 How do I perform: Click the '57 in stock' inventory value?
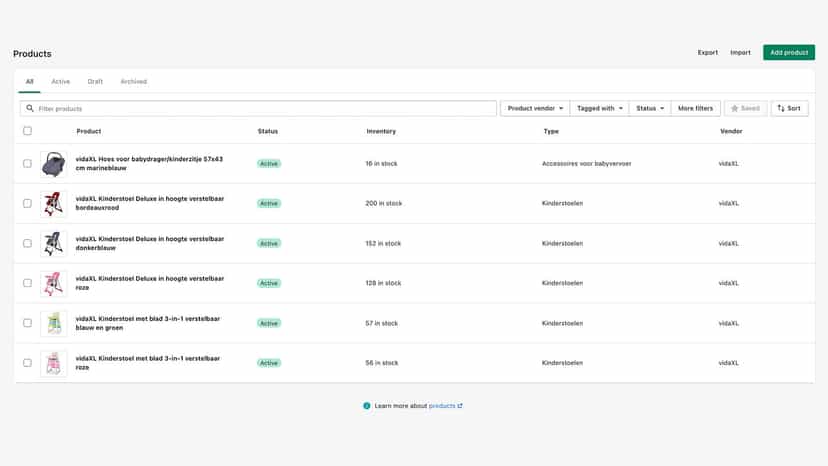click(x=382, y=323)
